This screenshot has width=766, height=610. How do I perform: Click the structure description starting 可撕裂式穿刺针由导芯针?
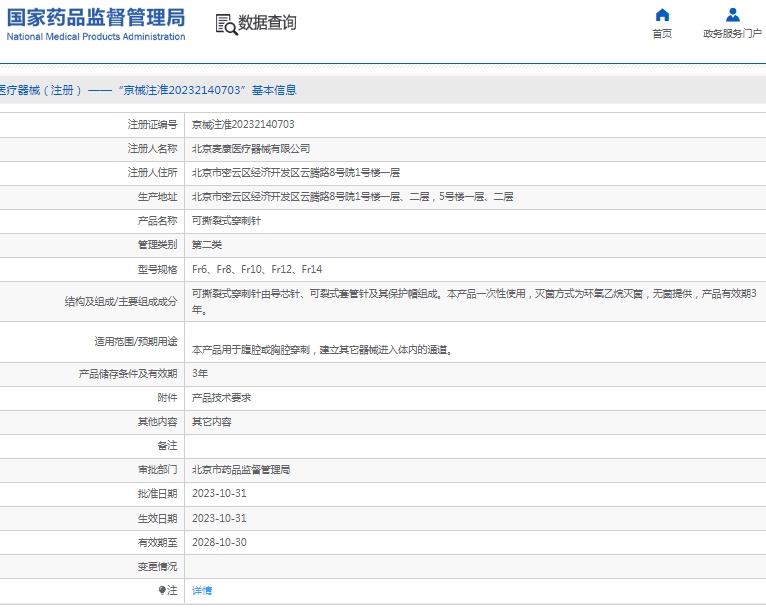click(x=474, y=301)
